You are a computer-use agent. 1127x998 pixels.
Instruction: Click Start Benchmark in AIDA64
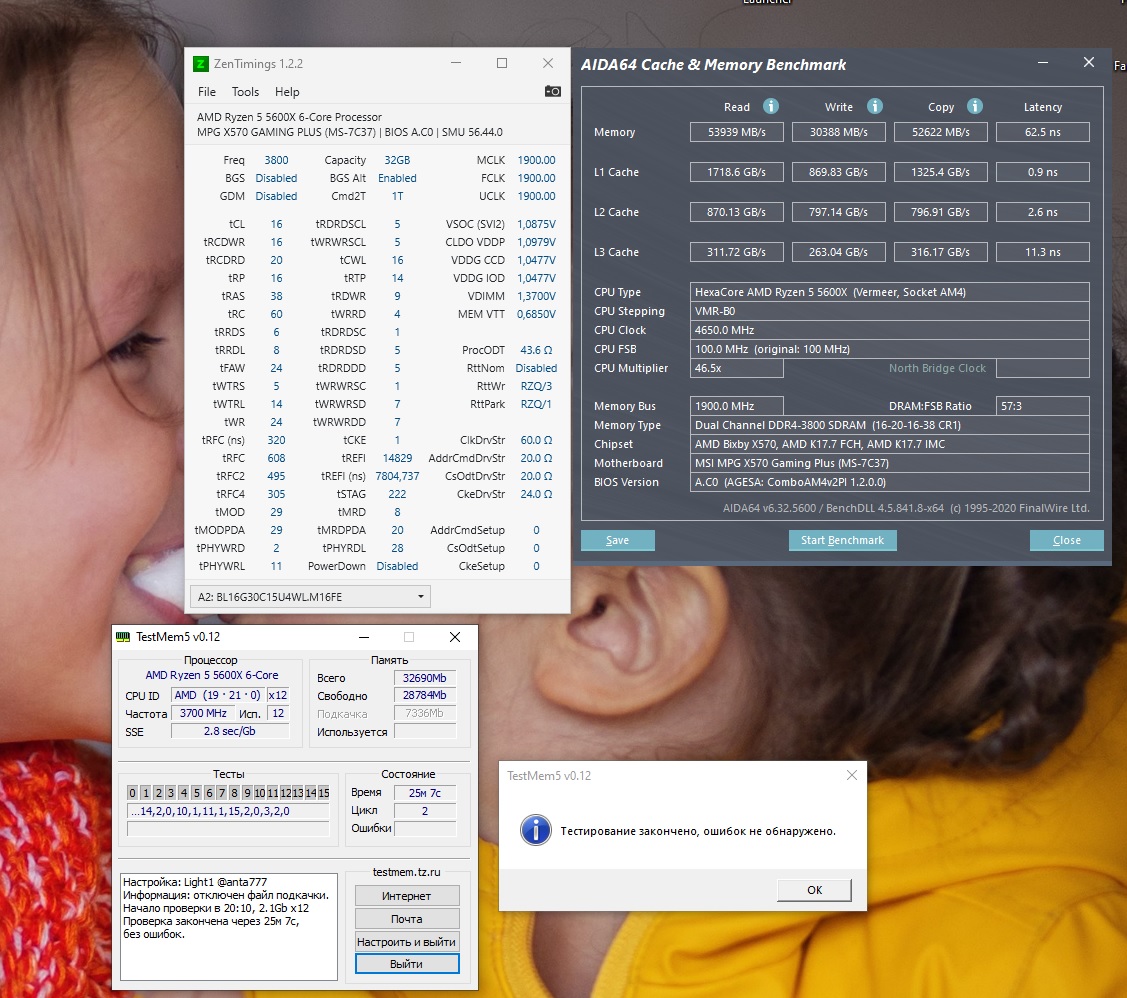coord(842,540)
